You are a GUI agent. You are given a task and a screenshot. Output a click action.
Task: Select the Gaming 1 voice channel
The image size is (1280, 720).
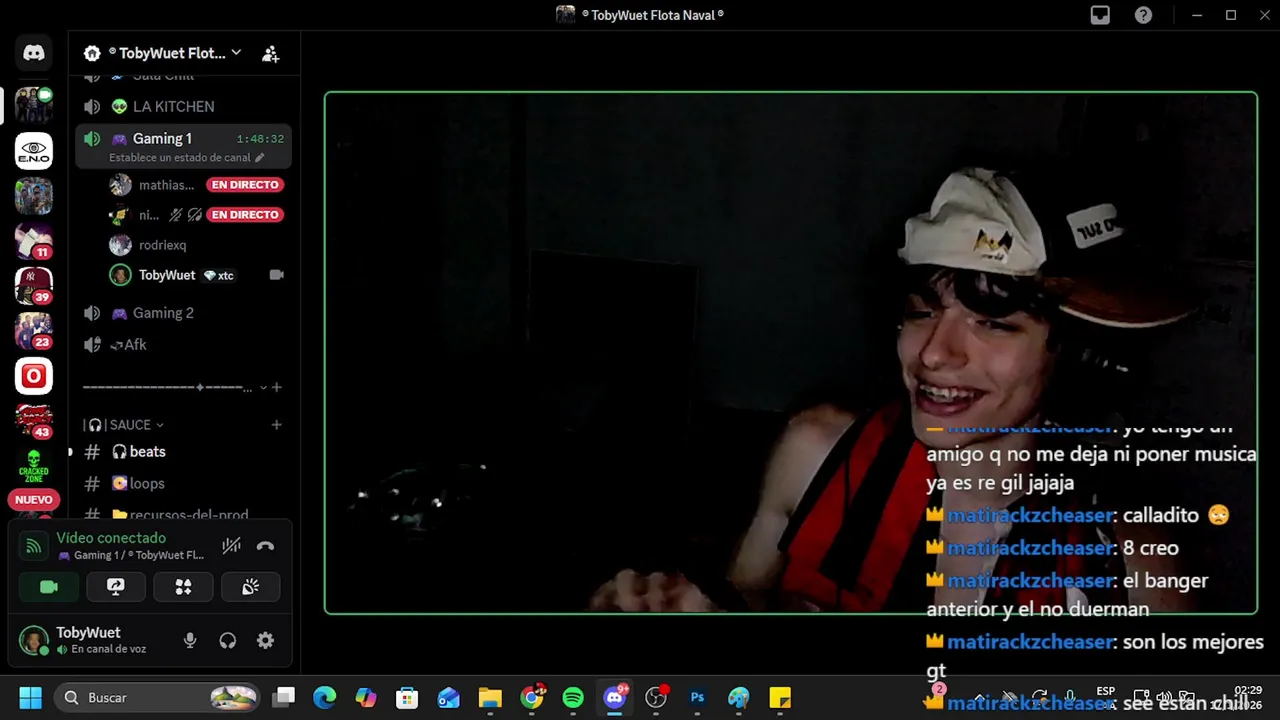tap(183, 147)
